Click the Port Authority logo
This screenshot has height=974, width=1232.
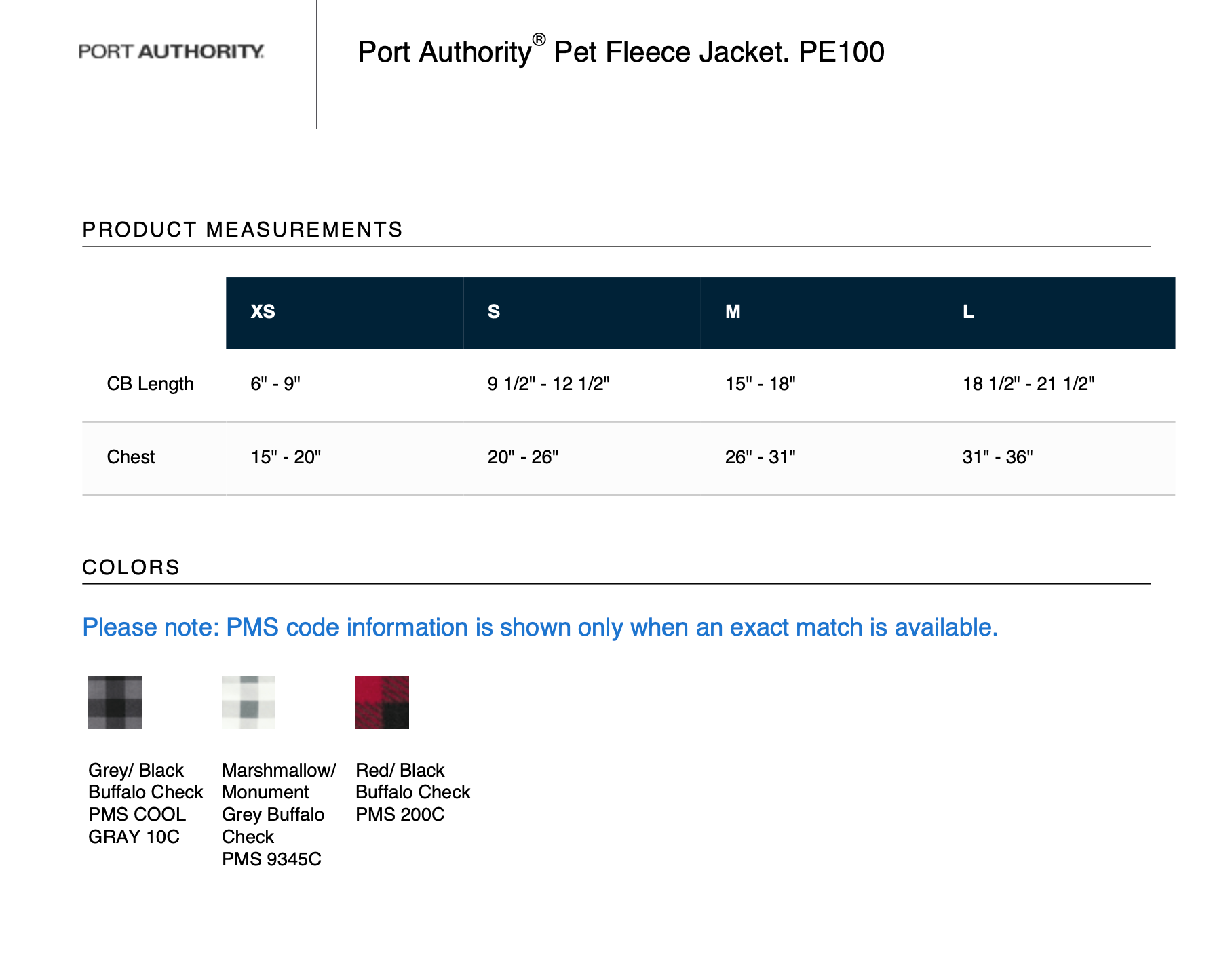click(x=171, y=52)
